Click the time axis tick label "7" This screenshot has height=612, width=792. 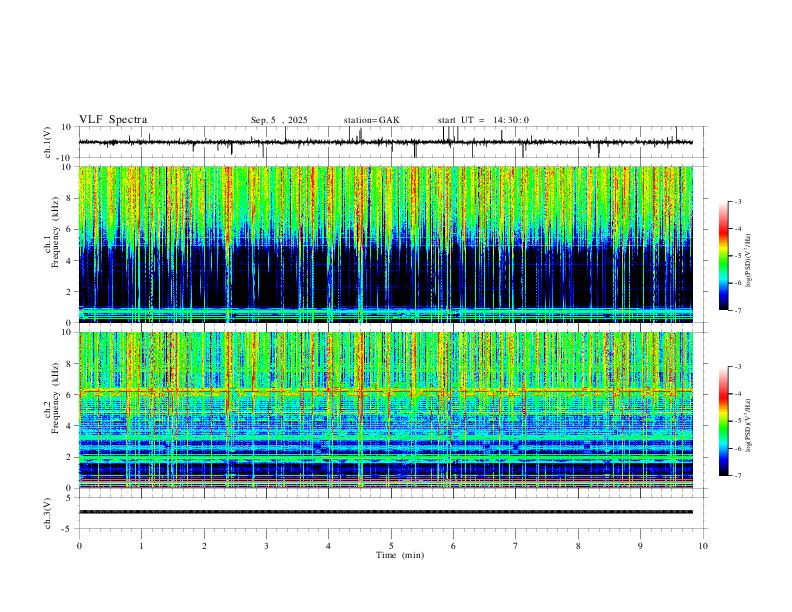[516, 546]
